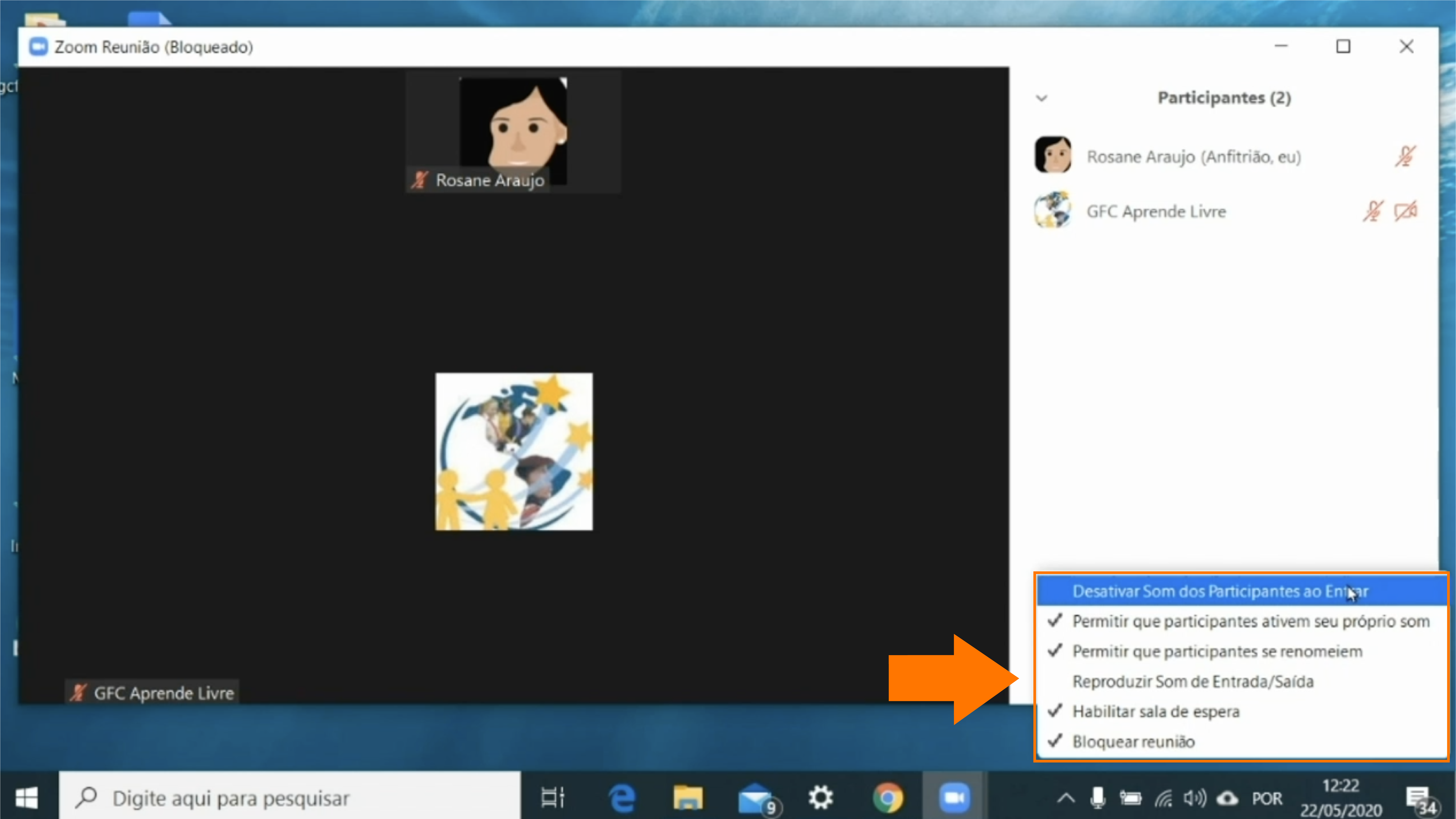Minimize the Zoom Reunião window
The height and width of the screenshot is (819, 1456).
coord(1281,46)
